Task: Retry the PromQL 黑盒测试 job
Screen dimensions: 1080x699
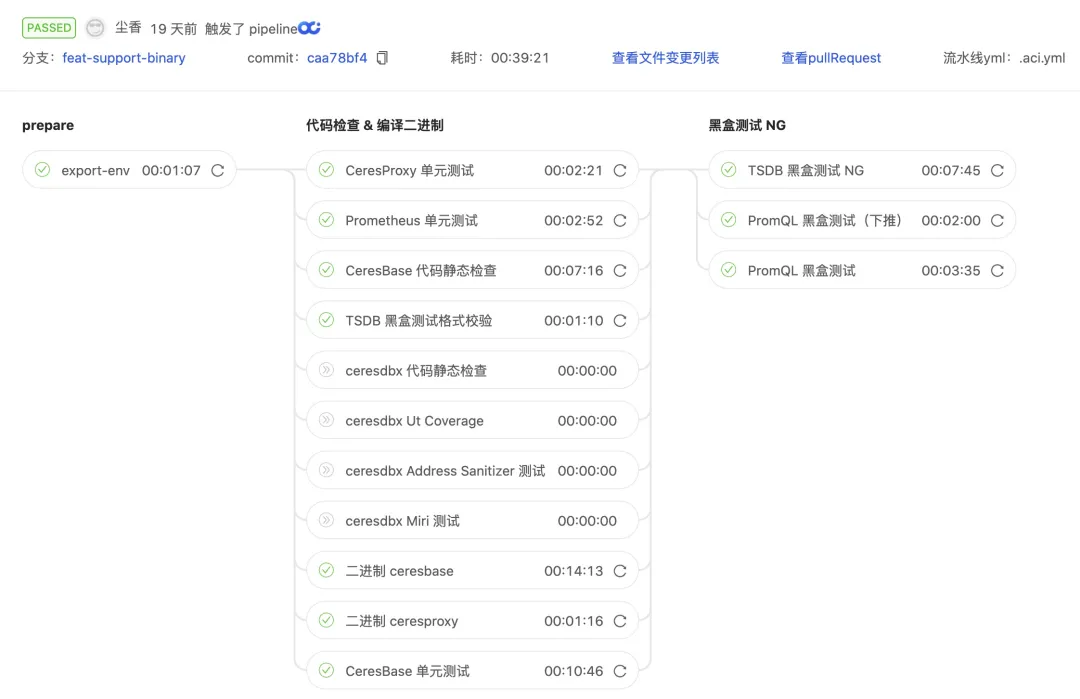Action: 997,271
